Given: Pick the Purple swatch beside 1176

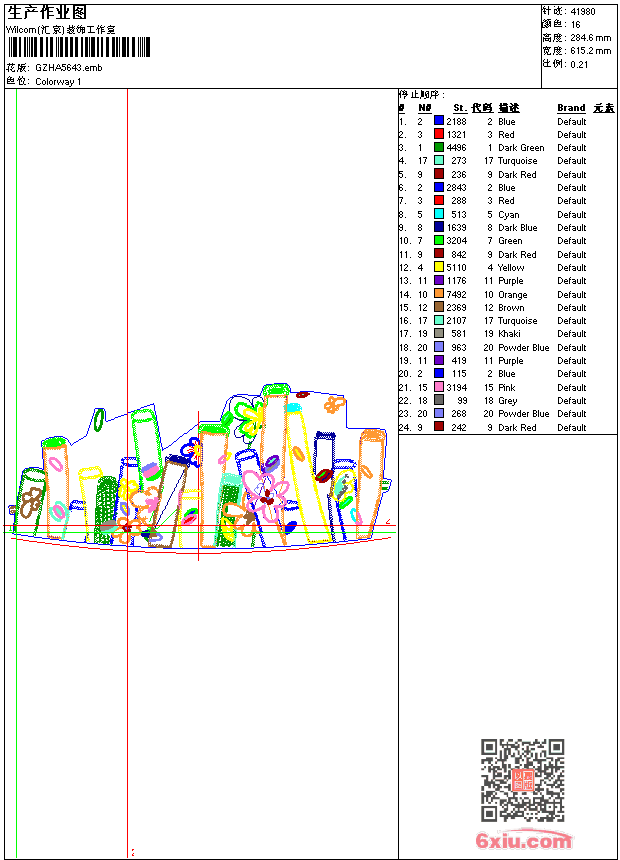Looking at the screenshot, I should click(x=439, y=280).
